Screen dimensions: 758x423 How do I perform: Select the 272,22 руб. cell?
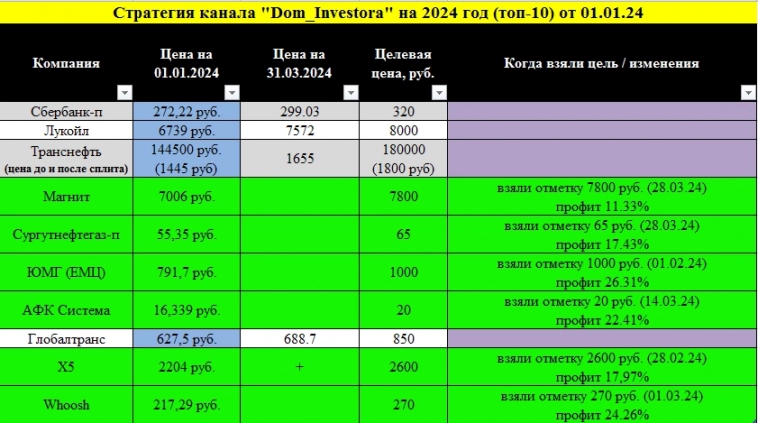187,112
